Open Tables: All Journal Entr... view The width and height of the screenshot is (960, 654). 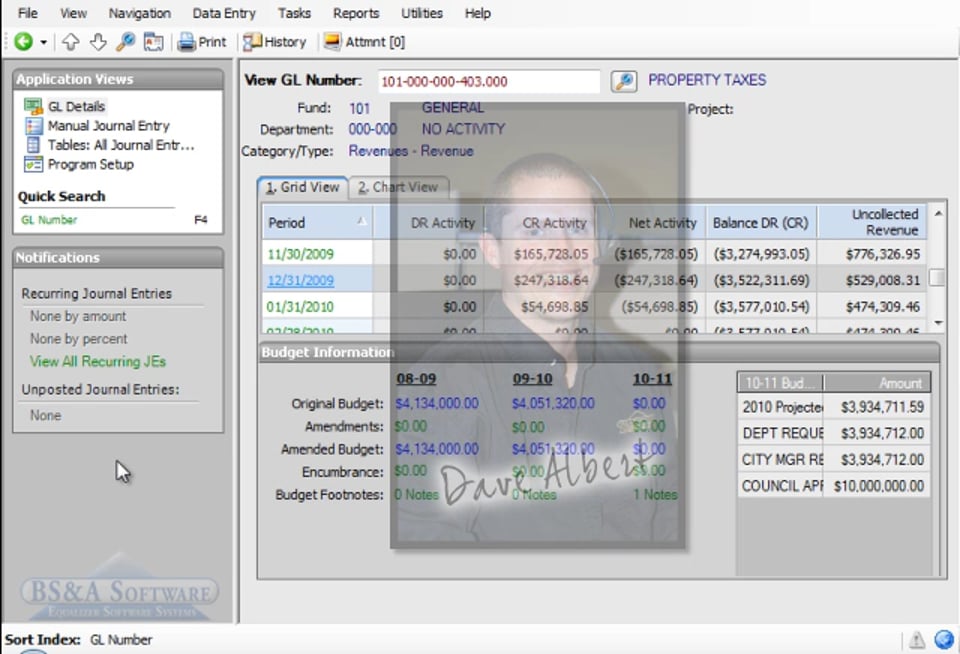[x=121, y=145]
